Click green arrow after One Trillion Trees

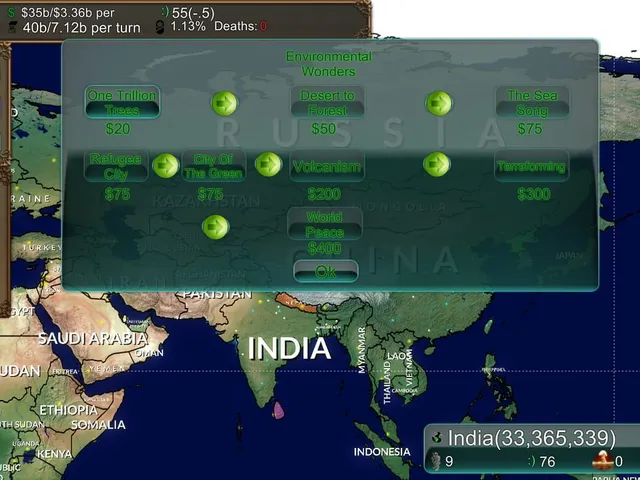[x=224, y=103]
